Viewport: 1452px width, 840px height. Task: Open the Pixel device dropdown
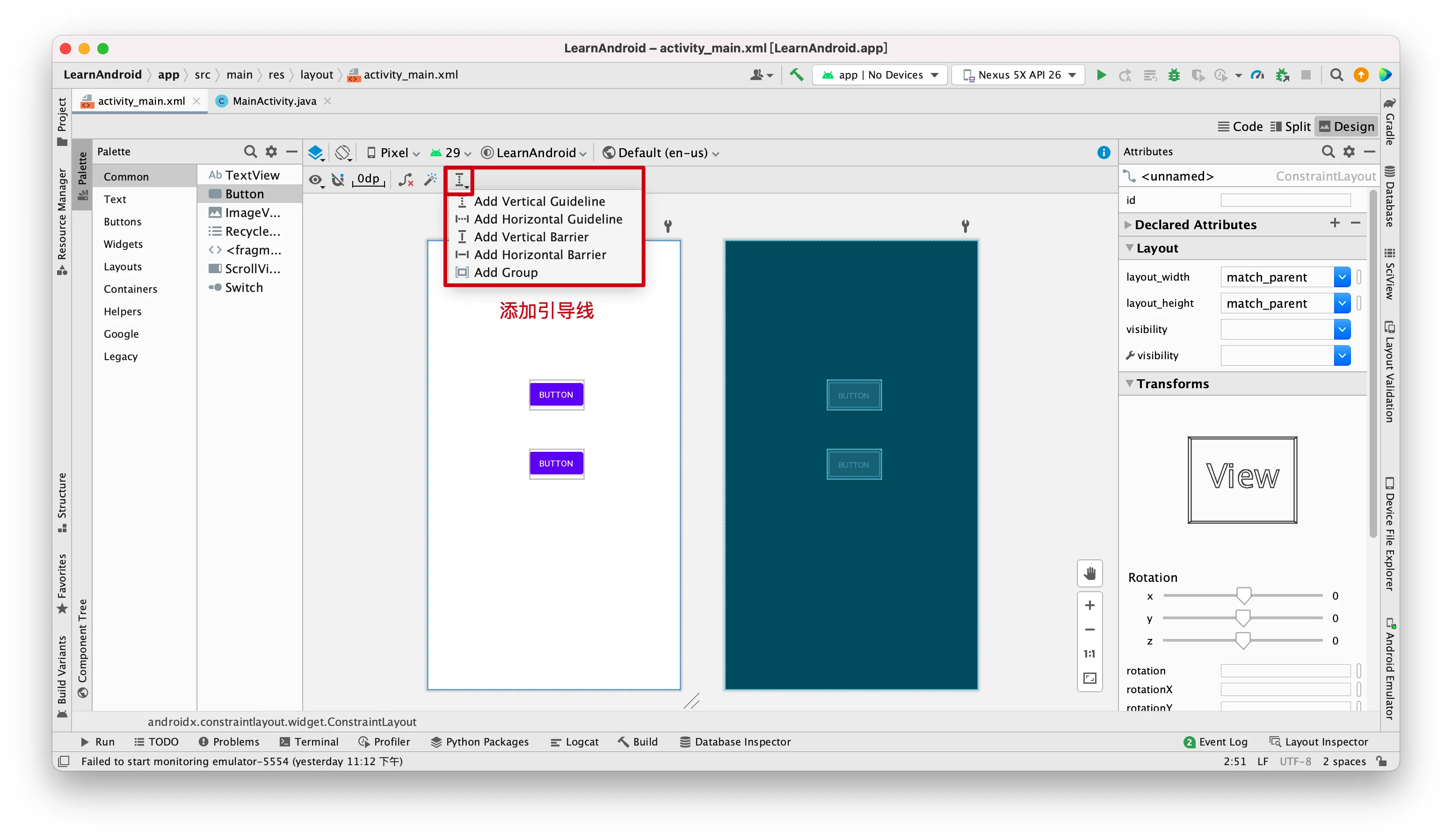[394, 152]
